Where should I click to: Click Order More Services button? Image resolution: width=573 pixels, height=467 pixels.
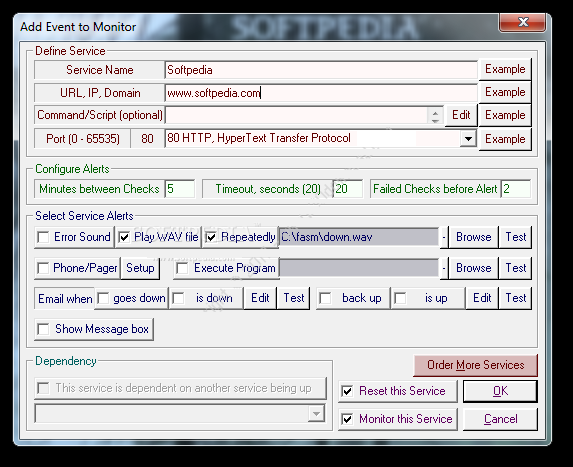[475, 365]
